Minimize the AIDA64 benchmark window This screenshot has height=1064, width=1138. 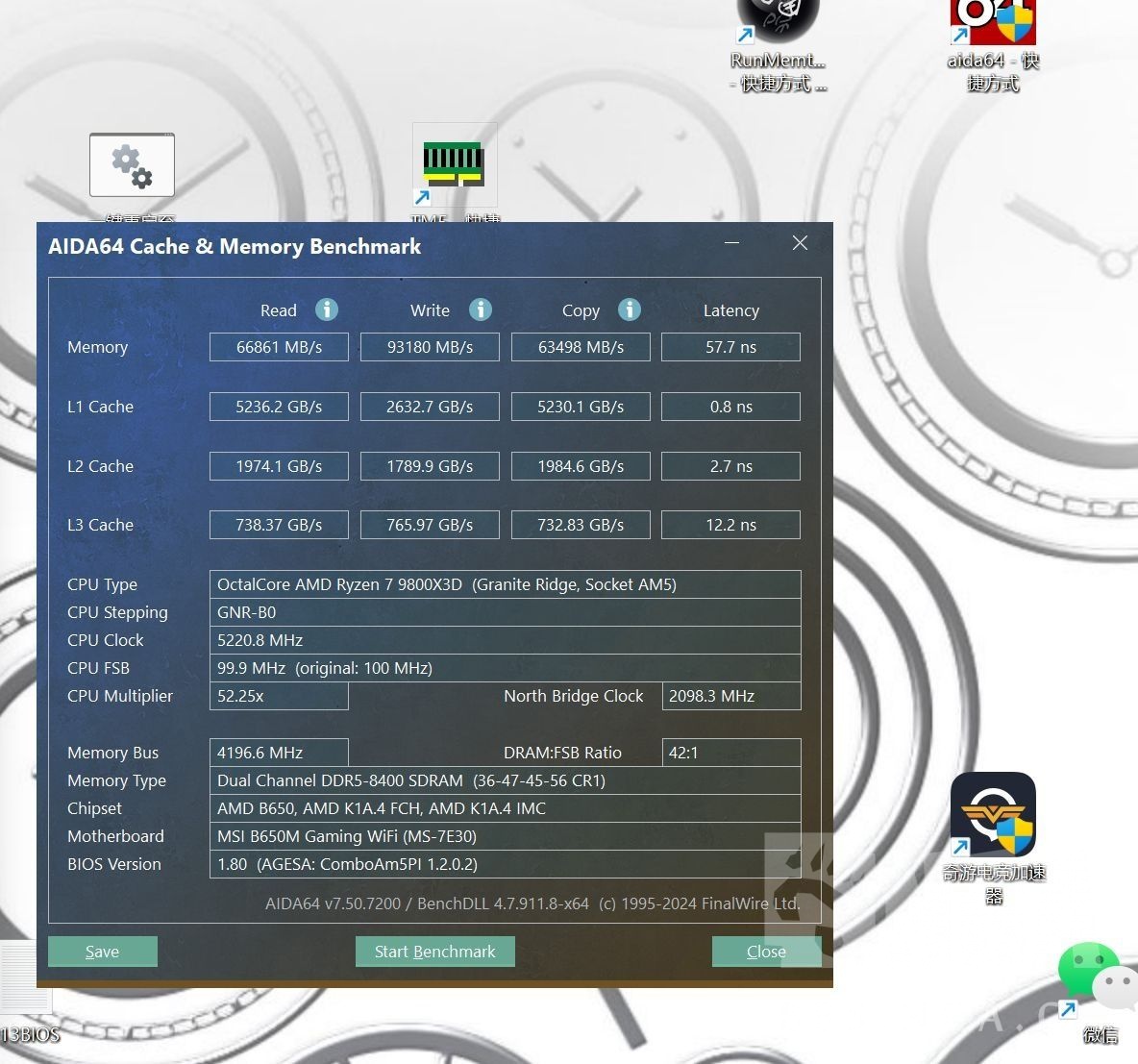point(732,243)
